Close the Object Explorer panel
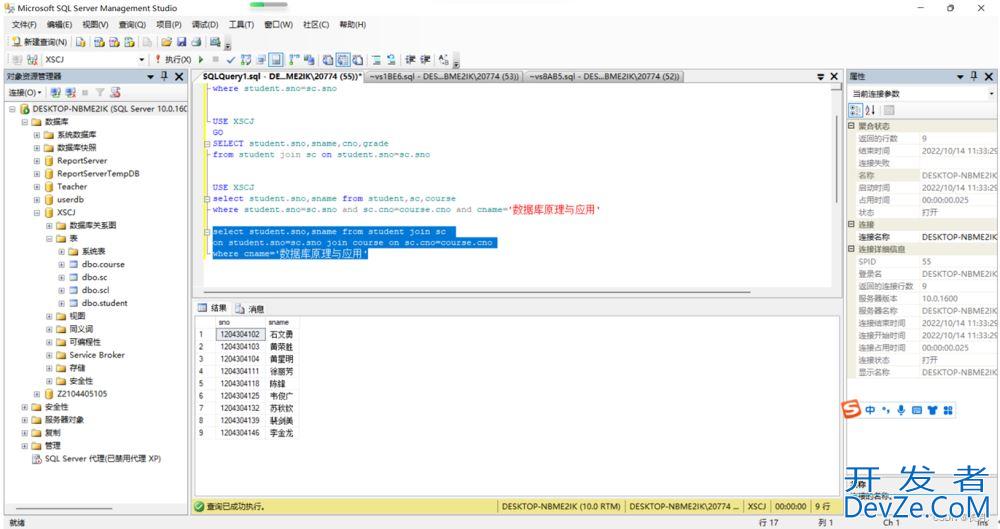This screenshot has height=529, width=1000. [x=179, y=76]
